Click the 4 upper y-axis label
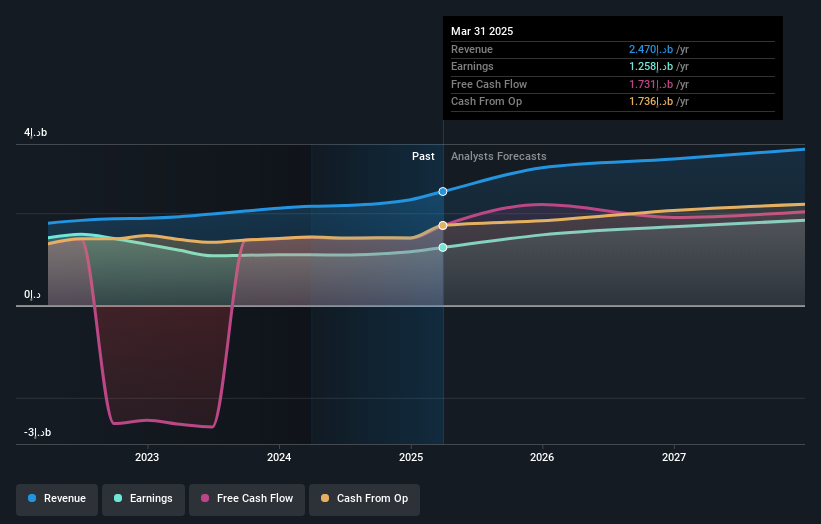Image resolution: width=821 pixels, height=524 pixels. click(36, 132)
